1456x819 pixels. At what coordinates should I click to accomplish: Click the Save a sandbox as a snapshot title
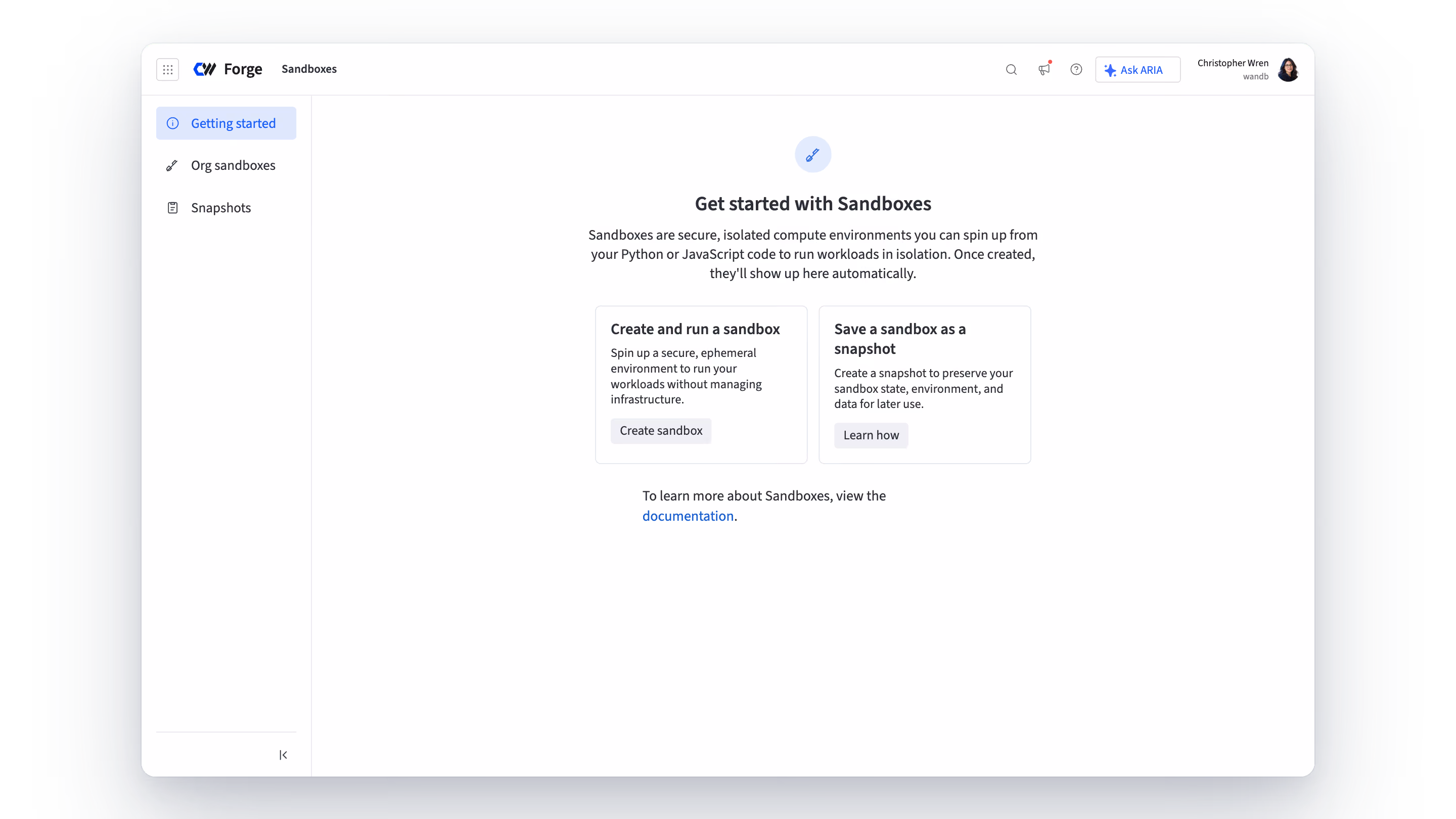[x=900, y=339]
